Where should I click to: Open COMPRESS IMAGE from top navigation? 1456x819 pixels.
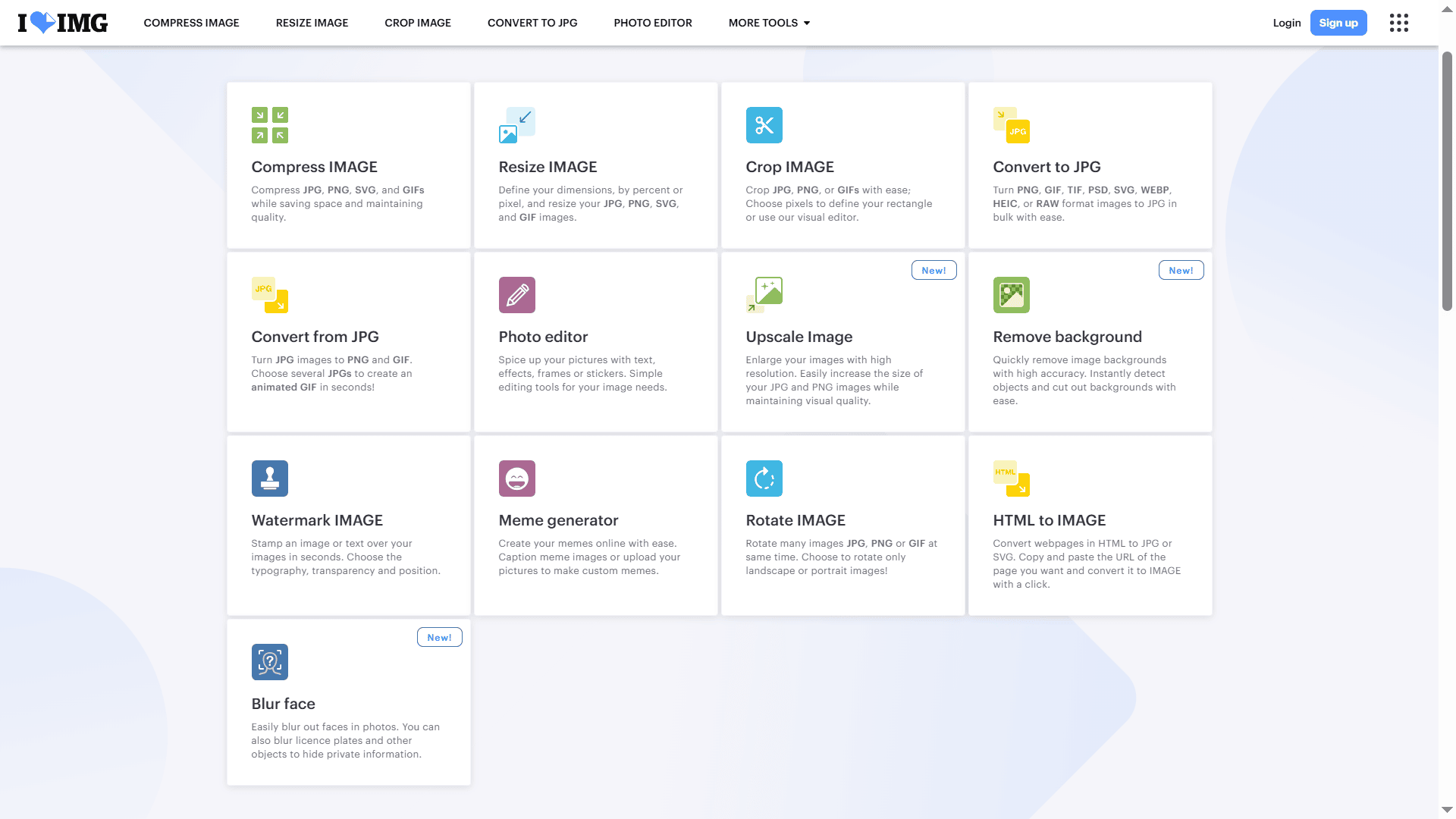pyautogui.click(x=191, y=23)
